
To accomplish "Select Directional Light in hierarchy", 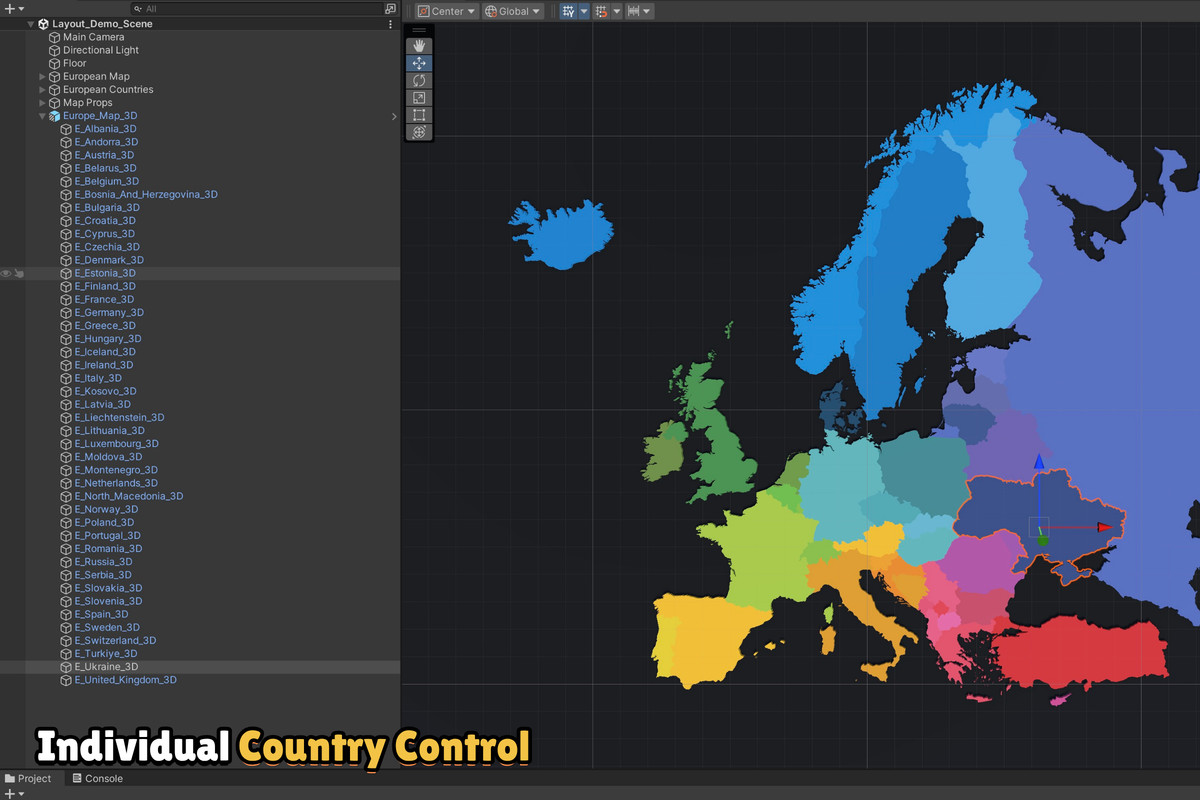I will pos(101,50).
